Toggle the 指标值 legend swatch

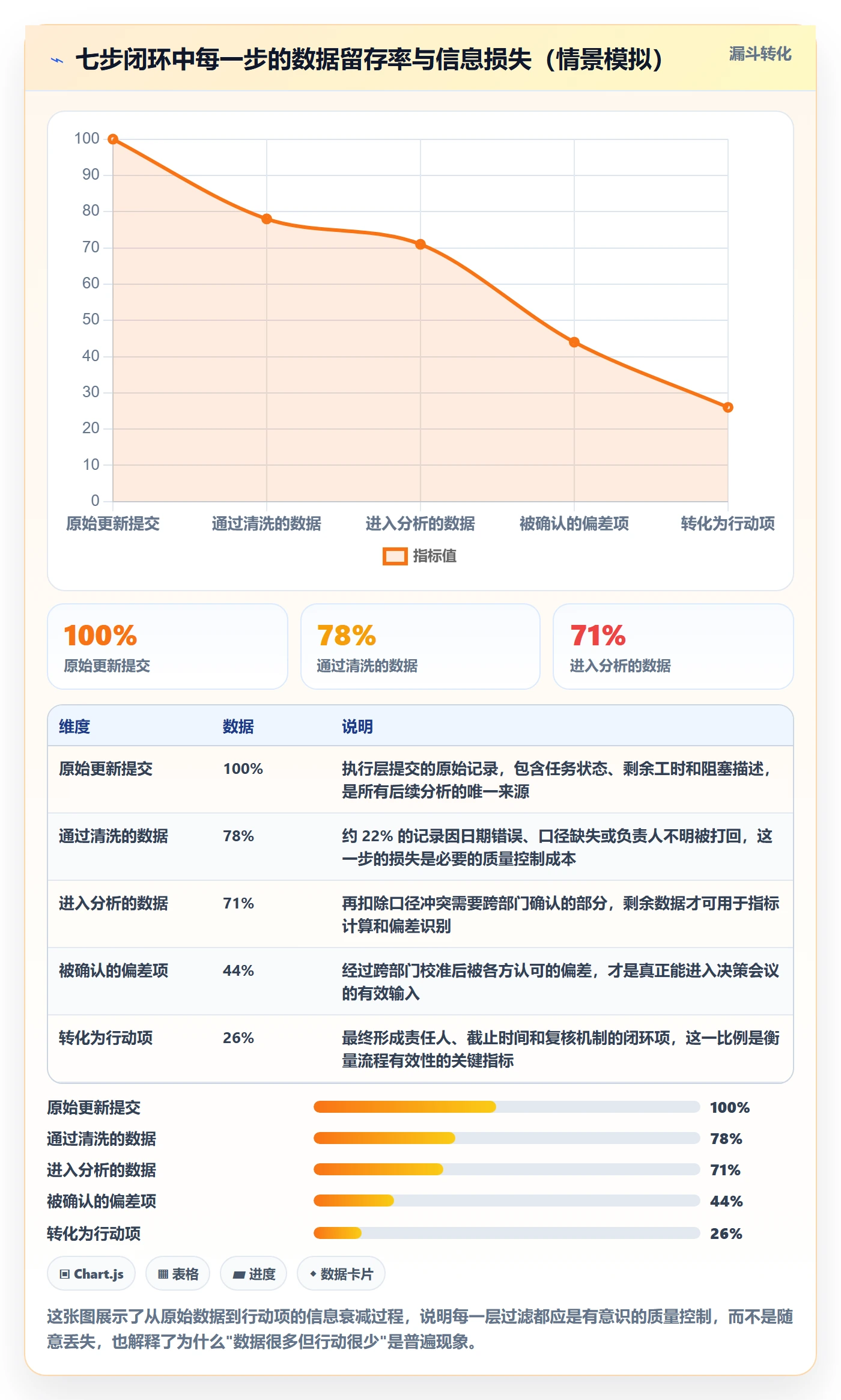point(395,556)
